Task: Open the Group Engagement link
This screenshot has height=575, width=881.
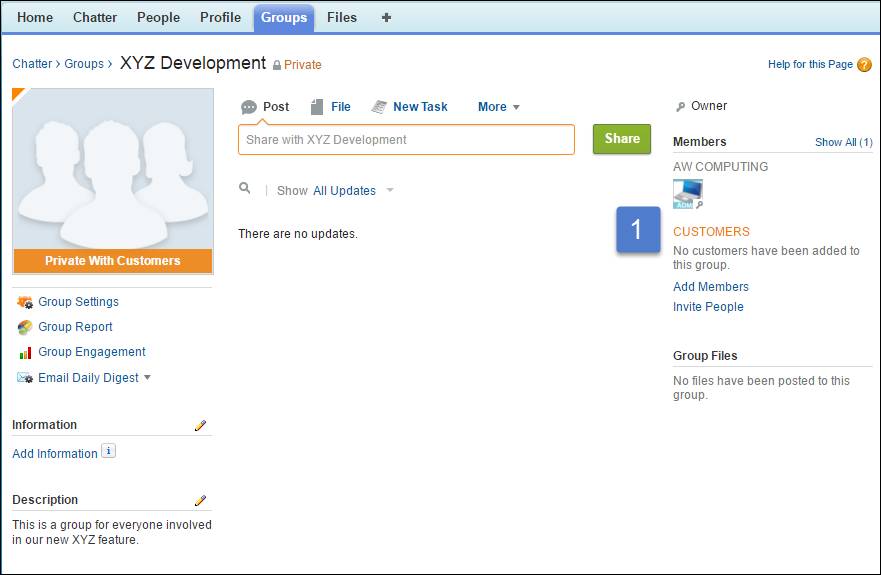Action: (x=92, y=352)
